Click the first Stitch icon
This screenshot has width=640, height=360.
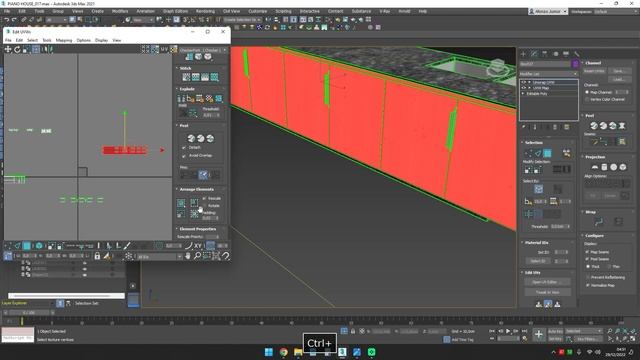coord(186,77)
